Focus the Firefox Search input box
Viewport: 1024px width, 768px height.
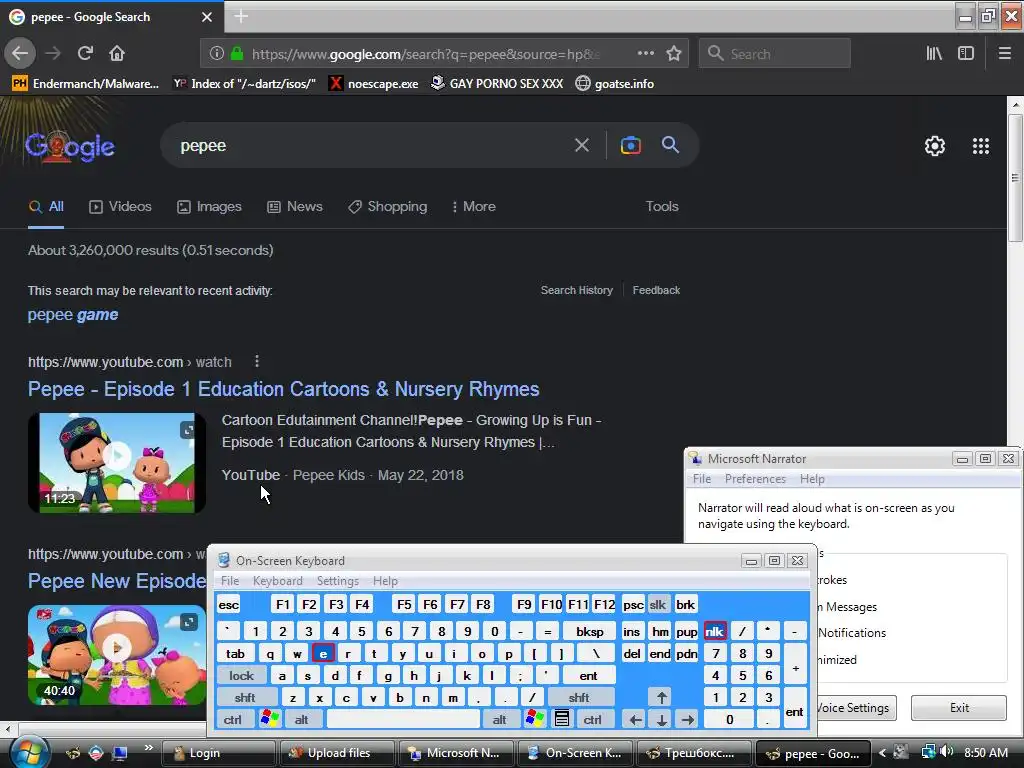(775, 54)
